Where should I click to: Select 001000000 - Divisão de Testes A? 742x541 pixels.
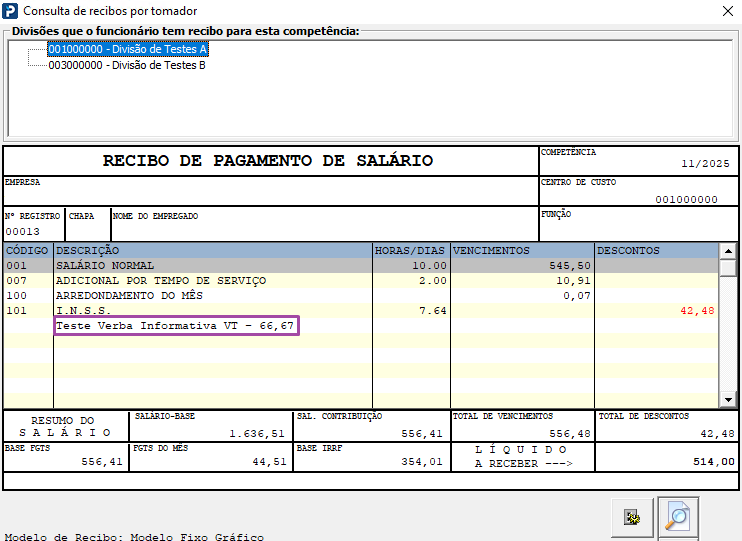[x=127, y=49]
